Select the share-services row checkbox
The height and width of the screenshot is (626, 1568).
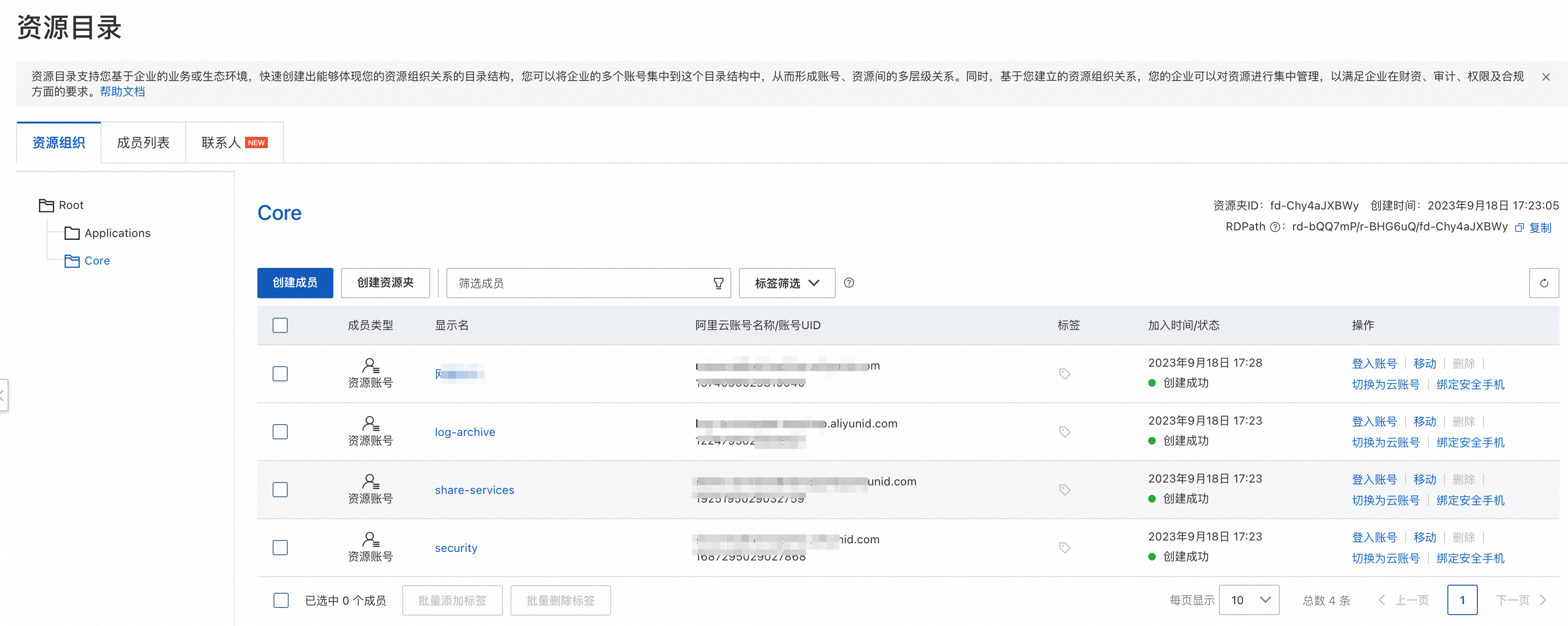tap(280, 490)
